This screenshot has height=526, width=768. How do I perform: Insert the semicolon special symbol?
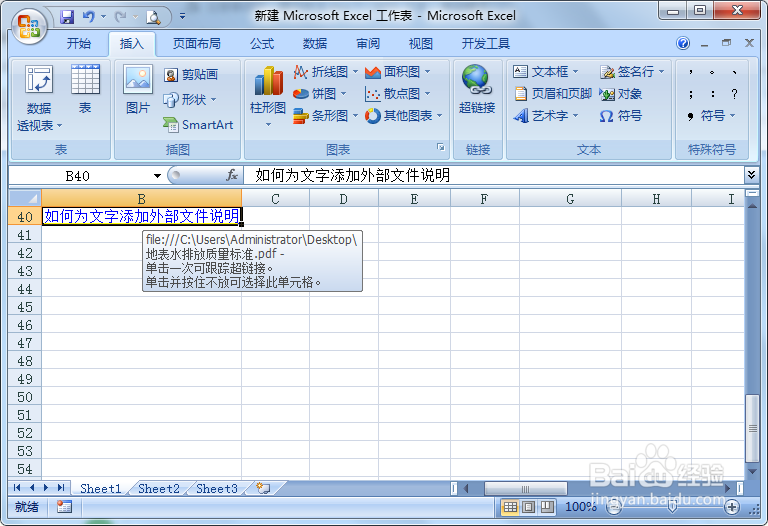point(691,94)
